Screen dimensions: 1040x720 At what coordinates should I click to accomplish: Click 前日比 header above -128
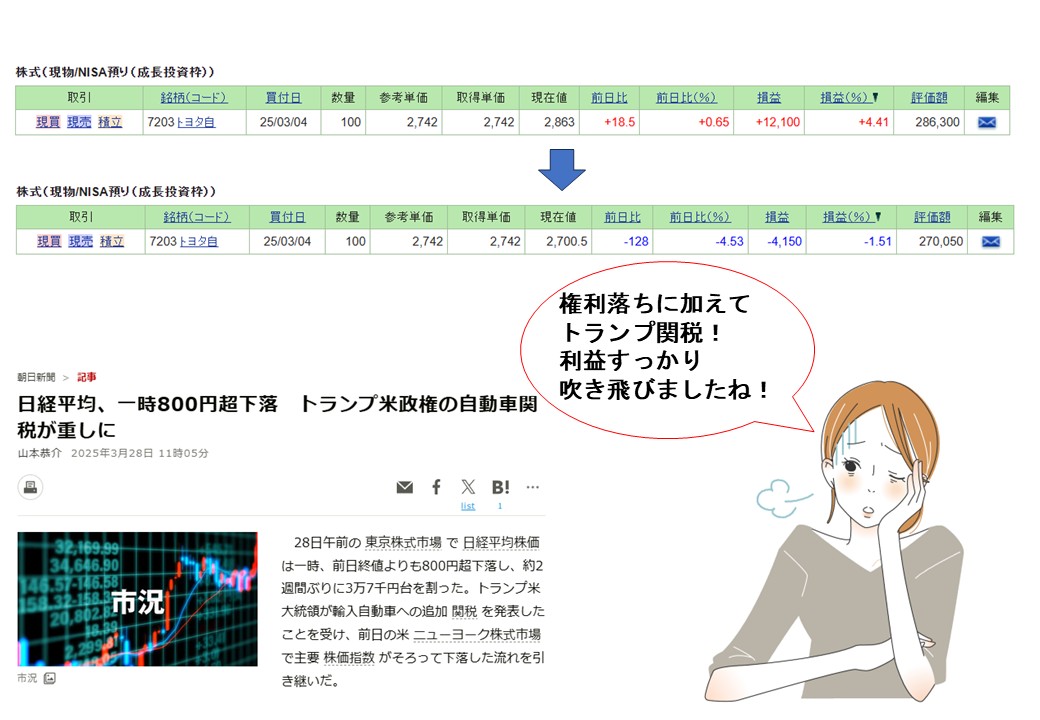622,217
